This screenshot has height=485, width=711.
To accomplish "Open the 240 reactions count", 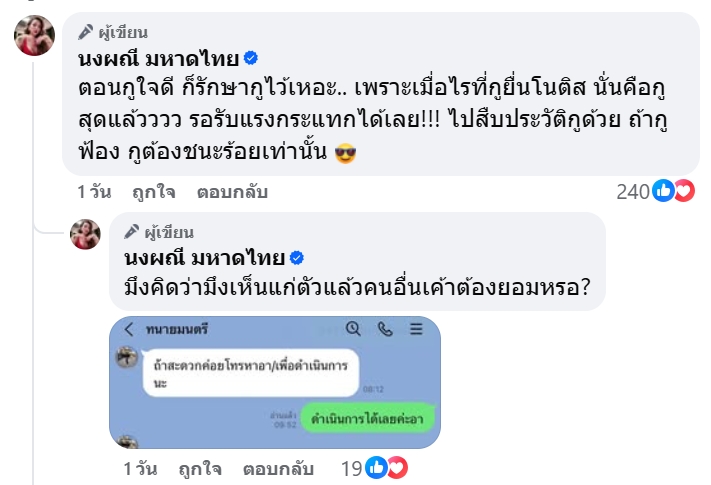I will [632, 191].
